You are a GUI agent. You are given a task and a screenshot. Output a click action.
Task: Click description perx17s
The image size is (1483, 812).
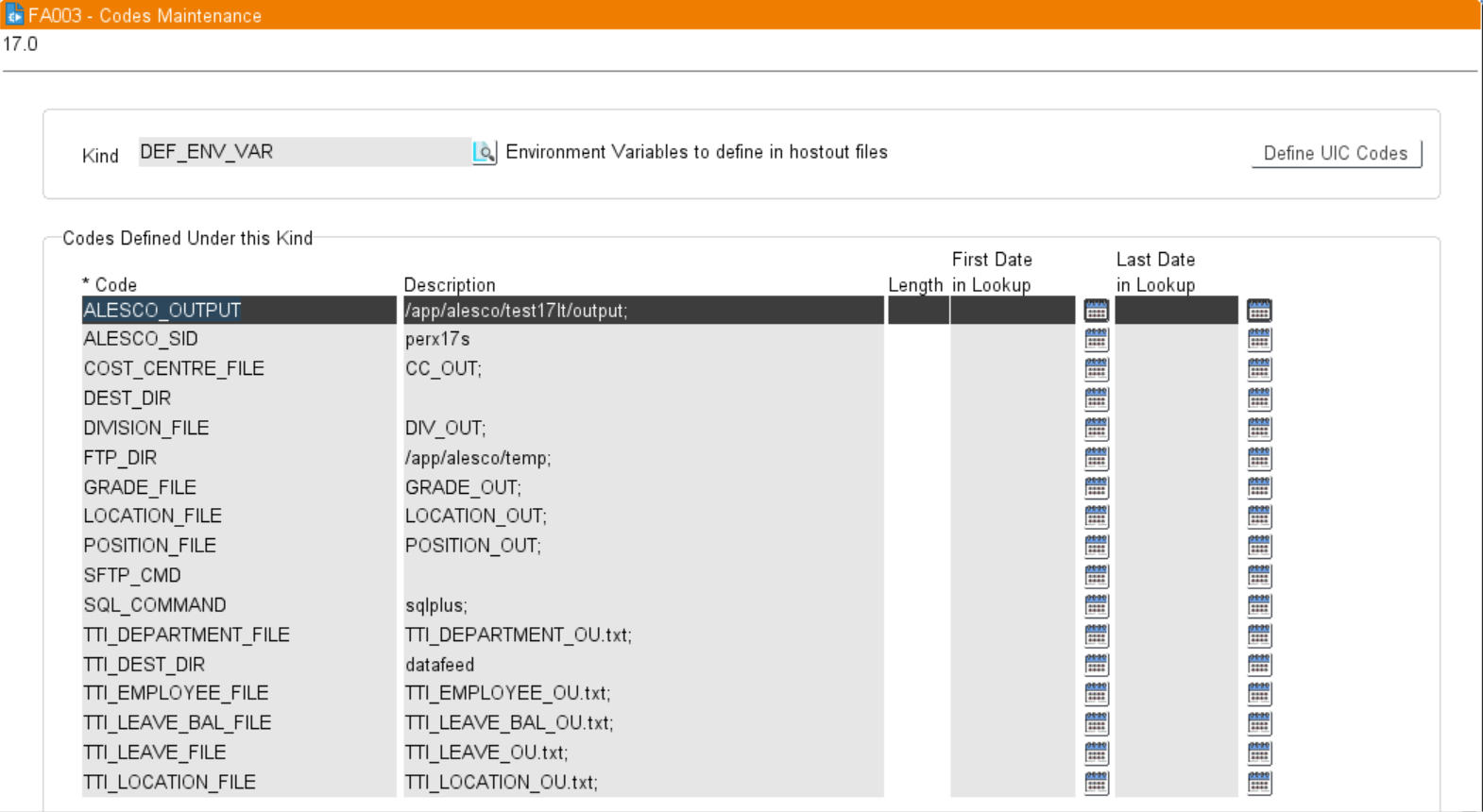click(x=643, y=339)
